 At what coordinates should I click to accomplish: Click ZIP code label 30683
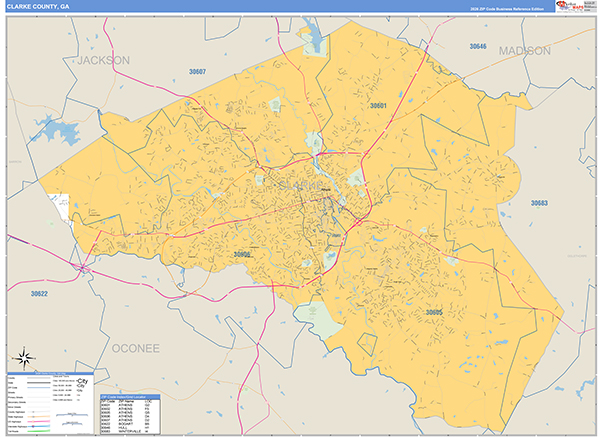(x=539, y=203)
